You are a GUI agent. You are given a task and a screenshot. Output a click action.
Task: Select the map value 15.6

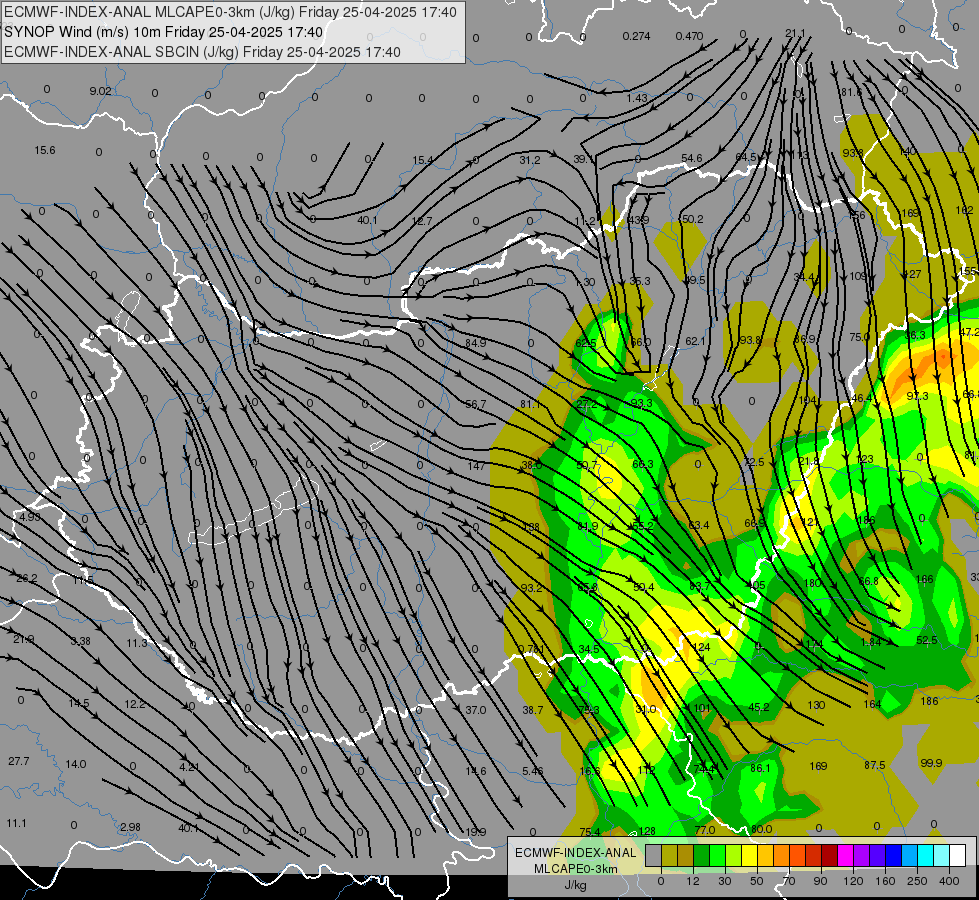pyautogui.click(x=45, y=151)
